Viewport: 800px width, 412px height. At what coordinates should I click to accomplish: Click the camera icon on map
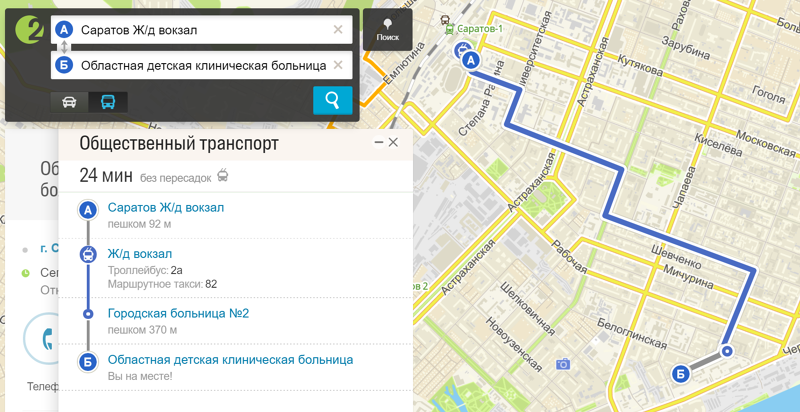click(563, 364)
